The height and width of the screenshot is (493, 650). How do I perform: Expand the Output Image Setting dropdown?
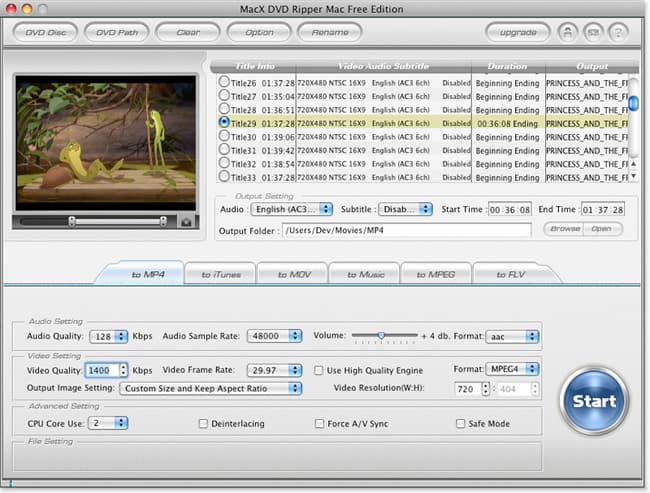click(210, 388)
